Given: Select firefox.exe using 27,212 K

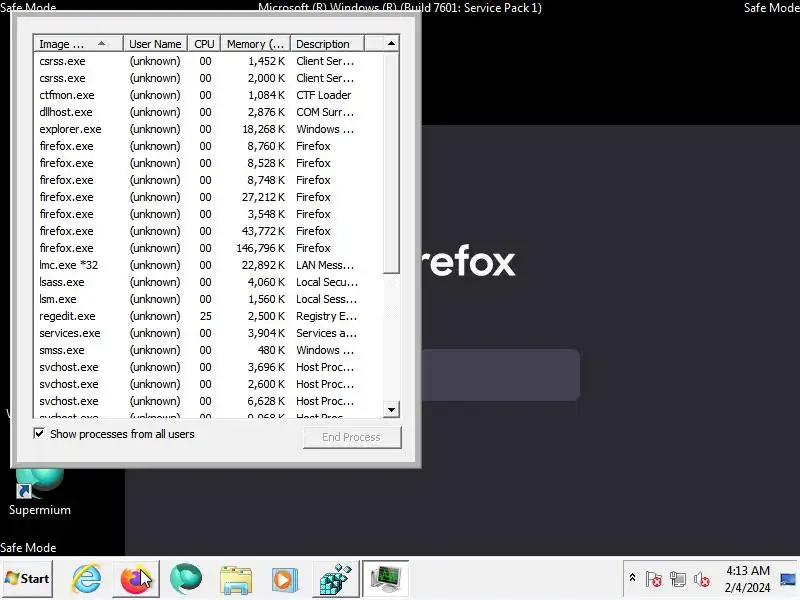Looking at the screenshot, I should tap(208, 197).
